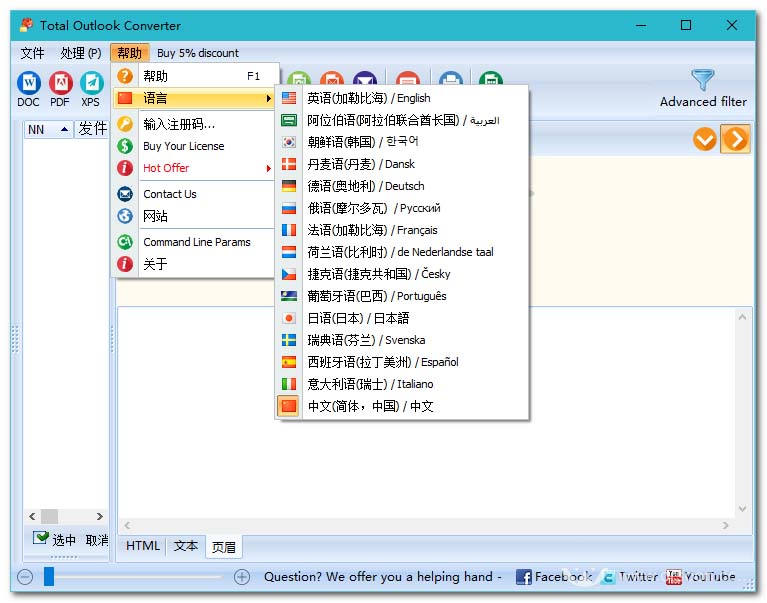767x603 pixels.
Task: Open the Twitter link
Action: click(630, 577)
